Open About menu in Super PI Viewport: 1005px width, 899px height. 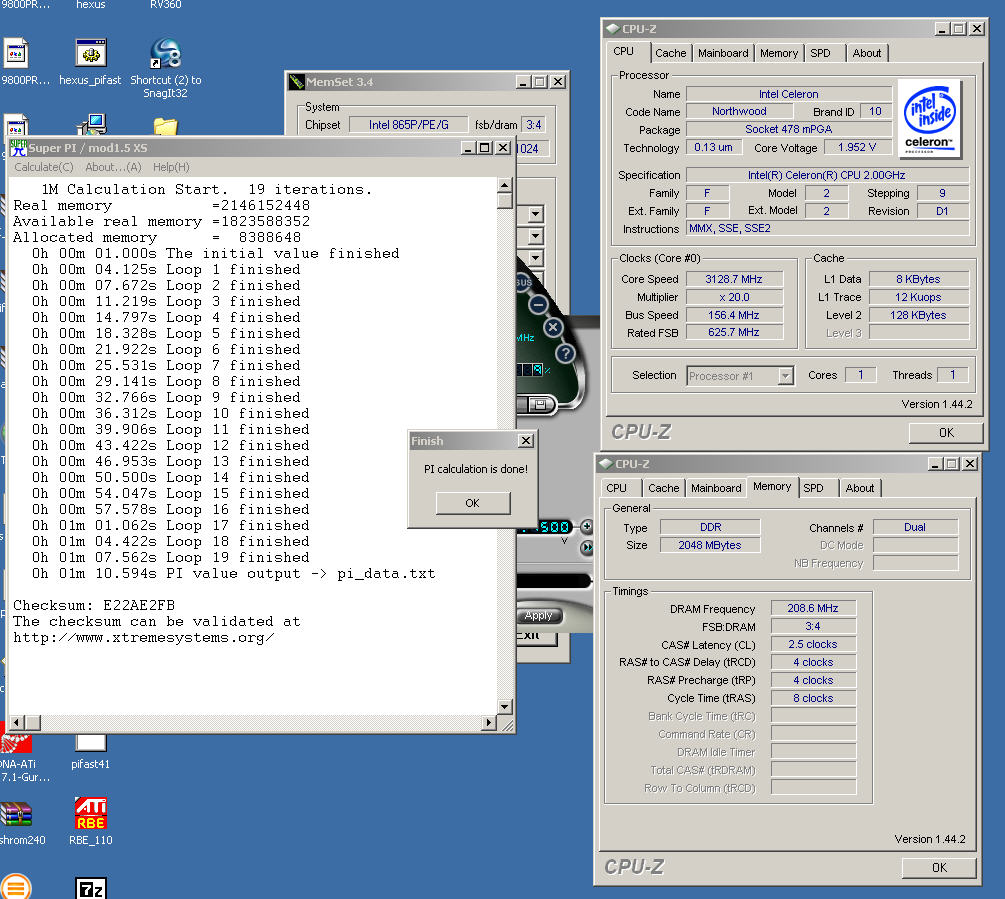tap(113, 167)
